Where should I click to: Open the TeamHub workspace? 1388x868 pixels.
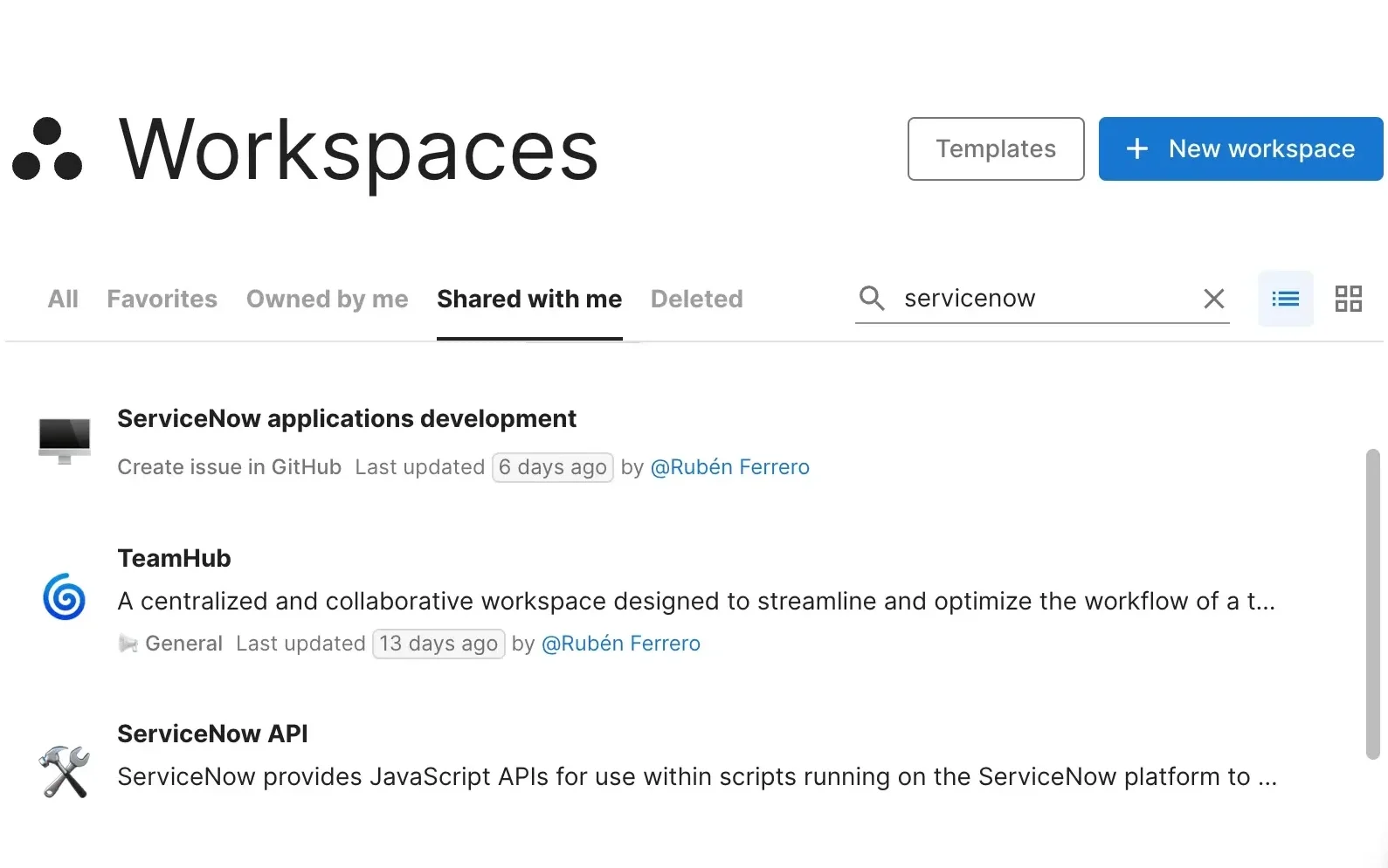(175, 558)
